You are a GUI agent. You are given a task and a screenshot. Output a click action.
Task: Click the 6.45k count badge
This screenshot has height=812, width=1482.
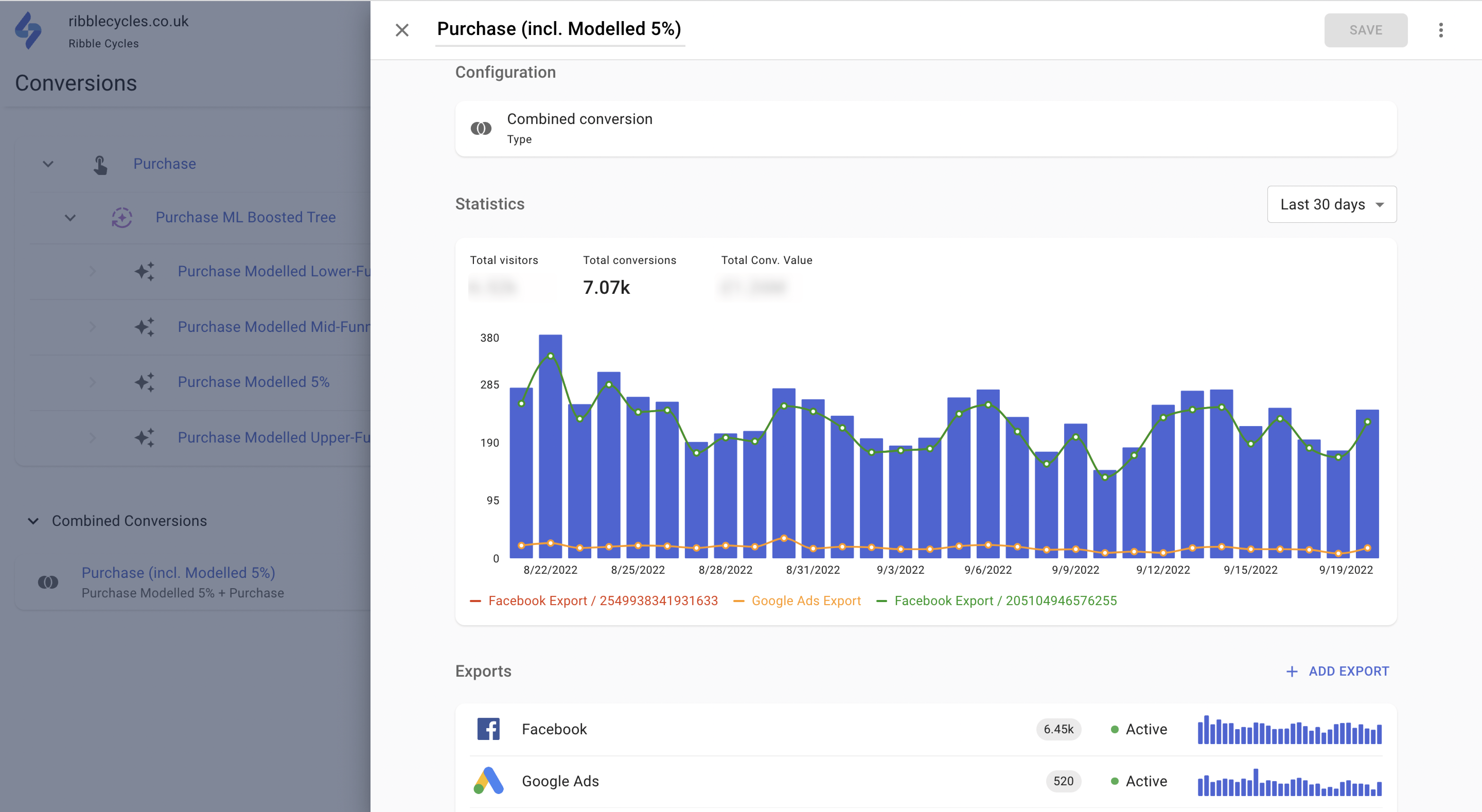click(x=1058, y=729)
